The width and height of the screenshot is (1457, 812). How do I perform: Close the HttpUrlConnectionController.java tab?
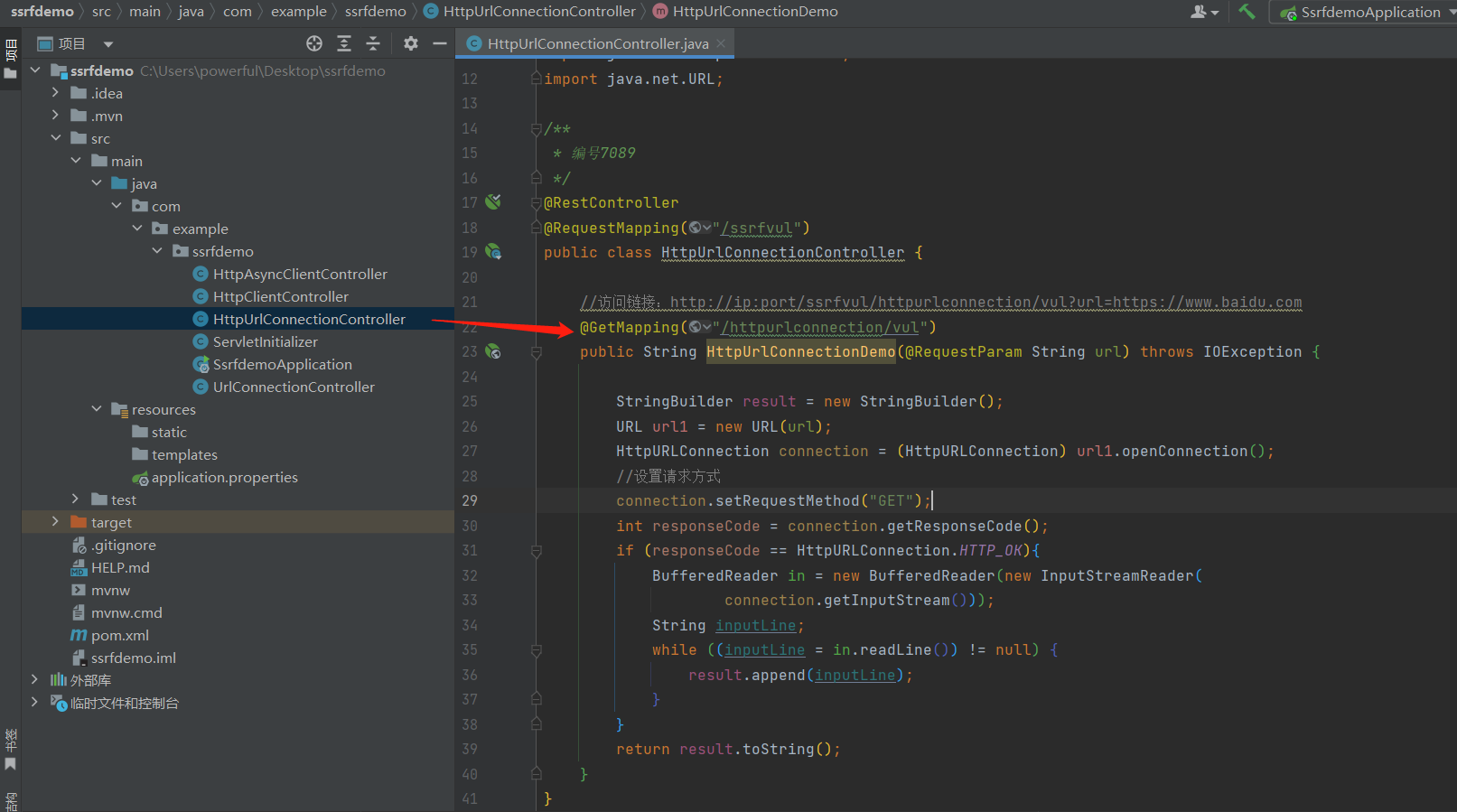pos(721,43)
